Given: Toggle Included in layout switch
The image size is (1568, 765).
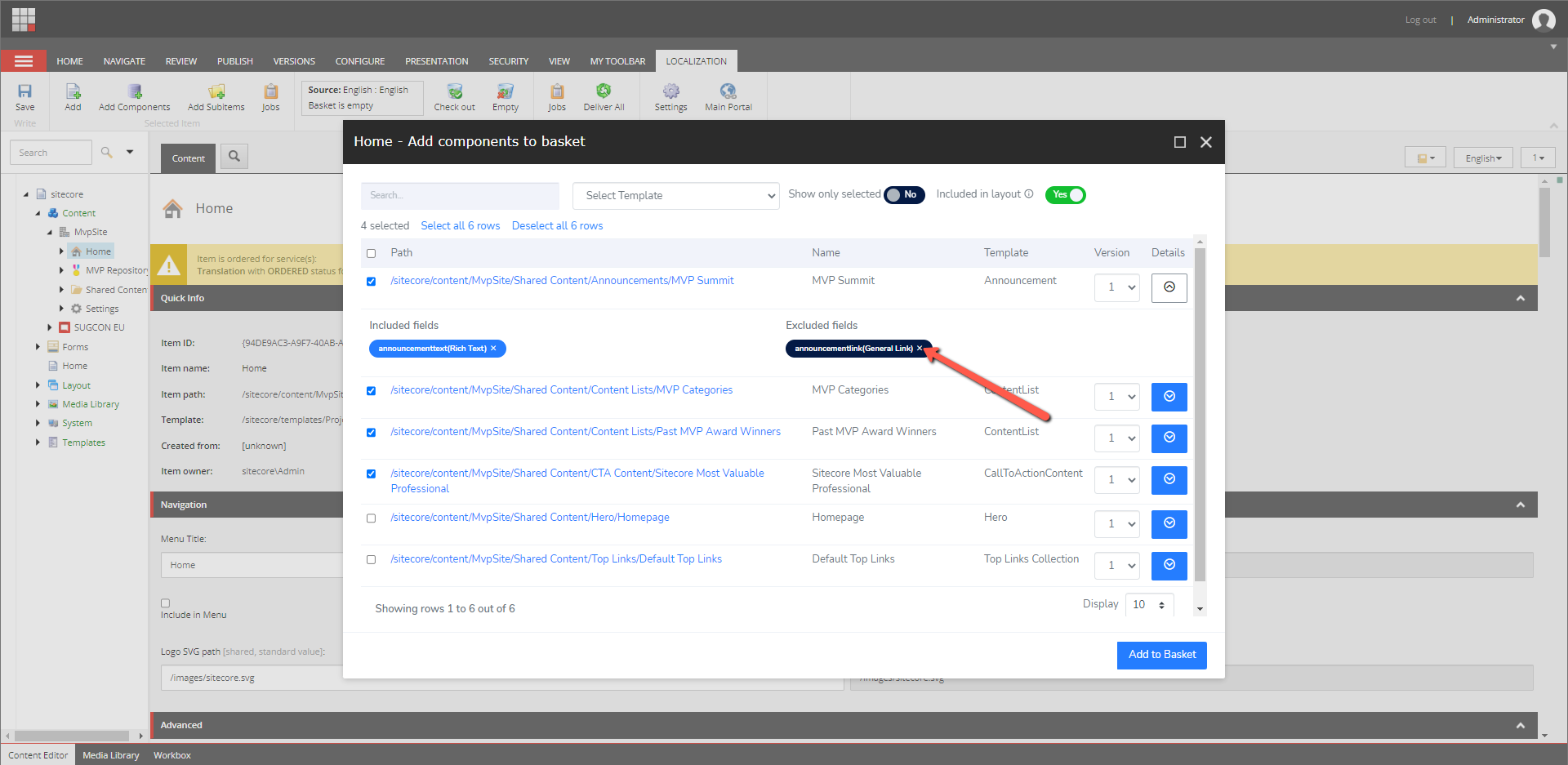Looking at the screenshot, I should click(1066, 194).
